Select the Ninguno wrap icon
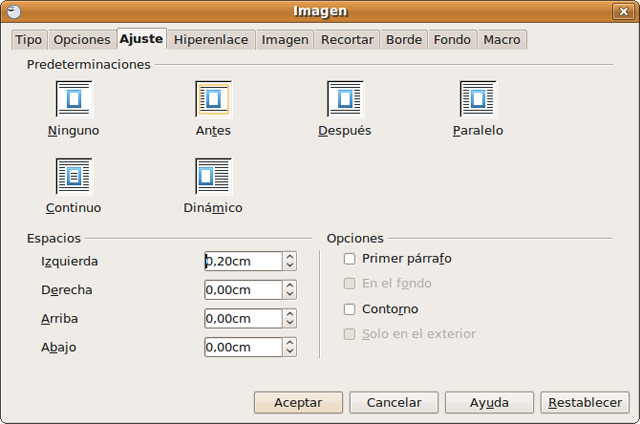This screenshot has width=640, height=424. tap(73, 99)
